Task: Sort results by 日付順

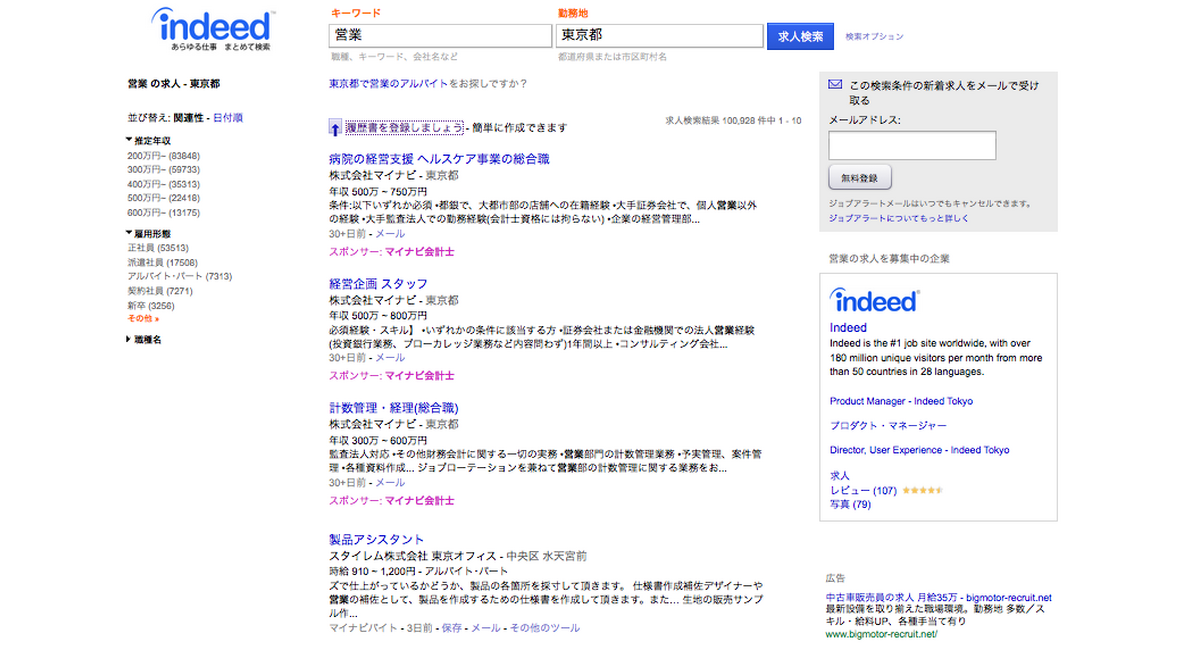Action: (x=228, y=118)
